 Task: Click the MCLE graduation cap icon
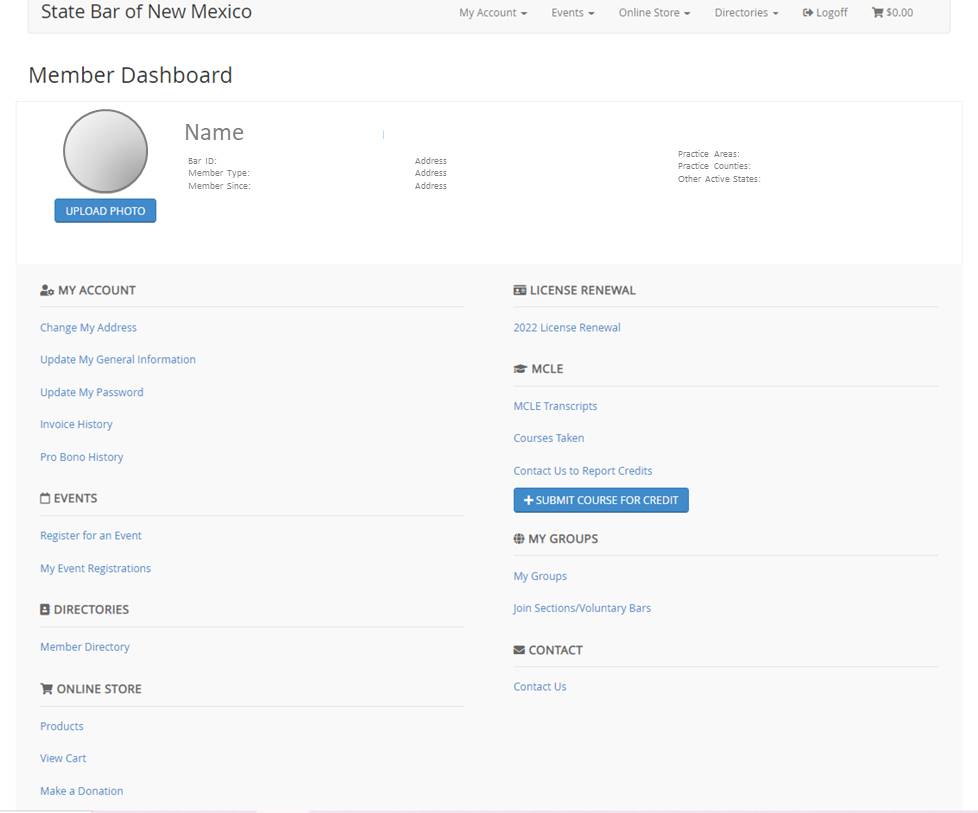pyautogui.click(x=520, y=369)
